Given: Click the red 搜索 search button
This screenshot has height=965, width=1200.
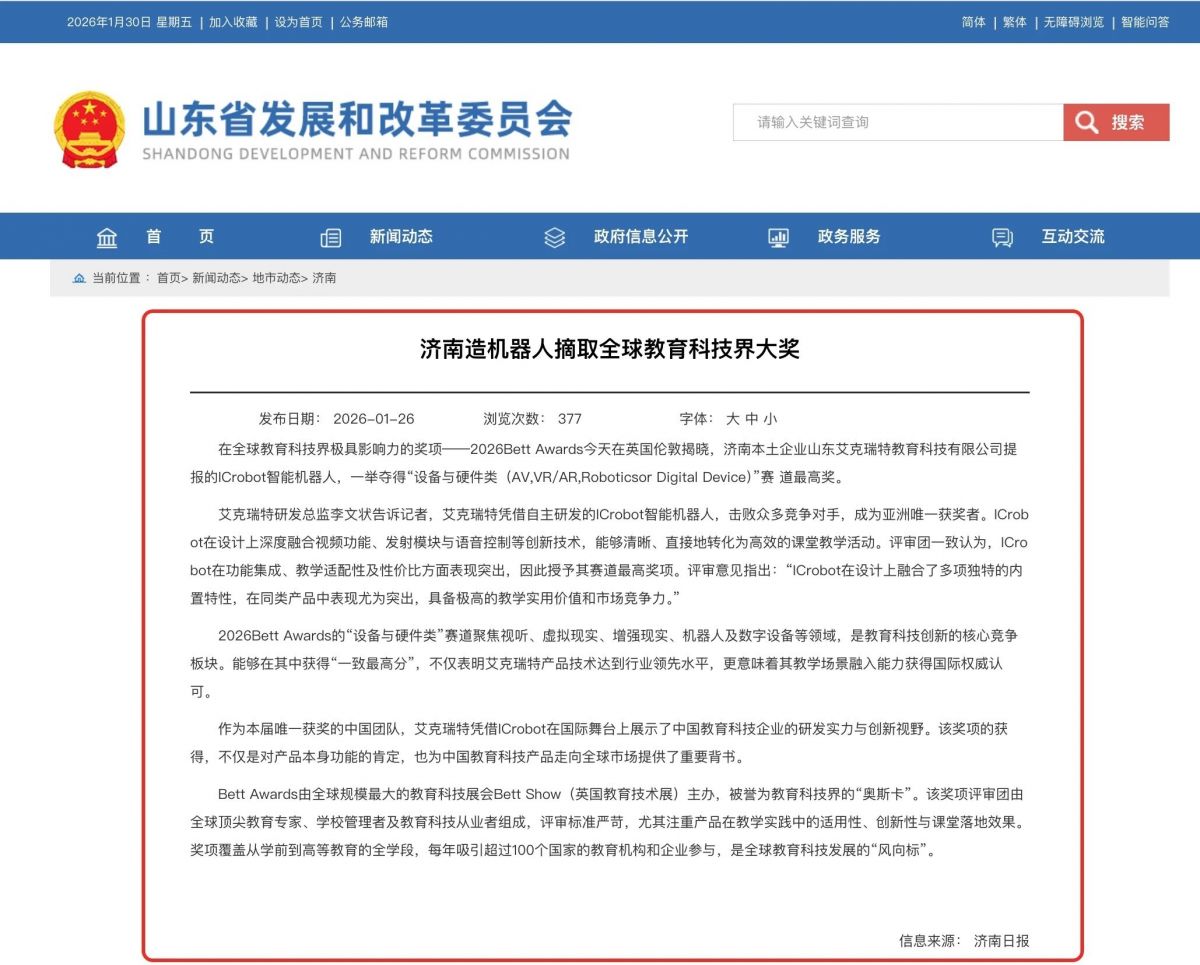Looking at the screenshot, I should click(x=1116, y=122).
